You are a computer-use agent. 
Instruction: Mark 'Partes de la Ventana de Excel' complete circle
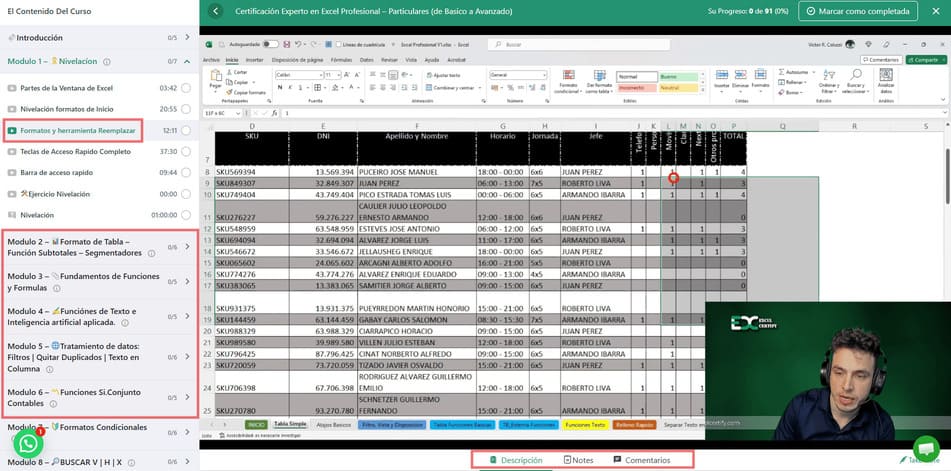tap(186, 88)
